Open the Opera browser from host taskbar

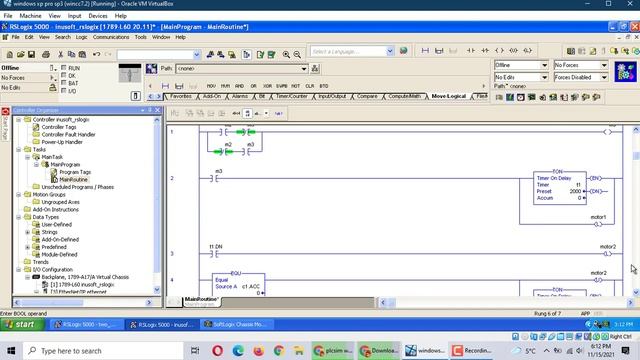point(218,351)
